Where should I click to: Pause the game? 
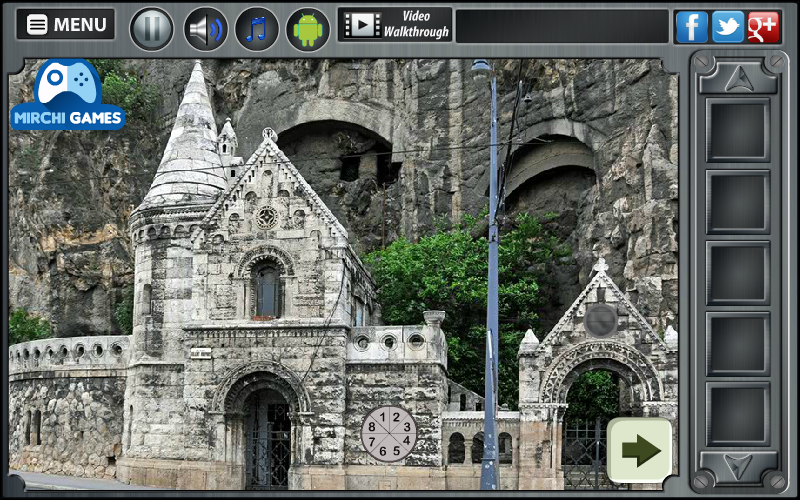point(152,28)
